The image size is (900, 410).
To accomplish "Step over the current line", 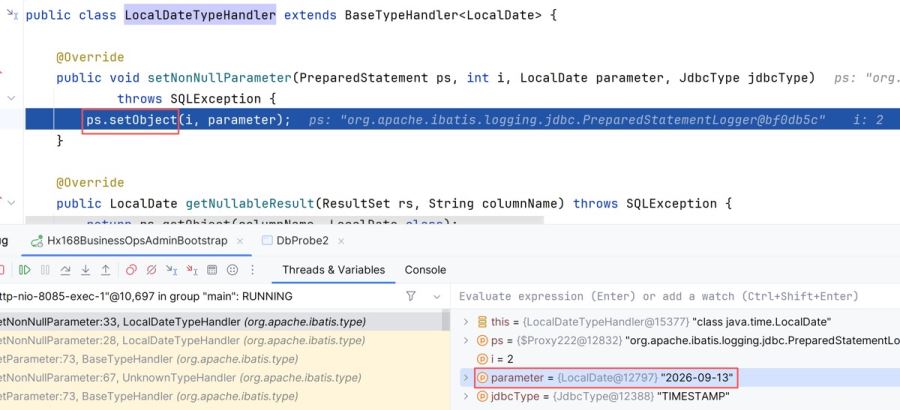I will point(65,270).
